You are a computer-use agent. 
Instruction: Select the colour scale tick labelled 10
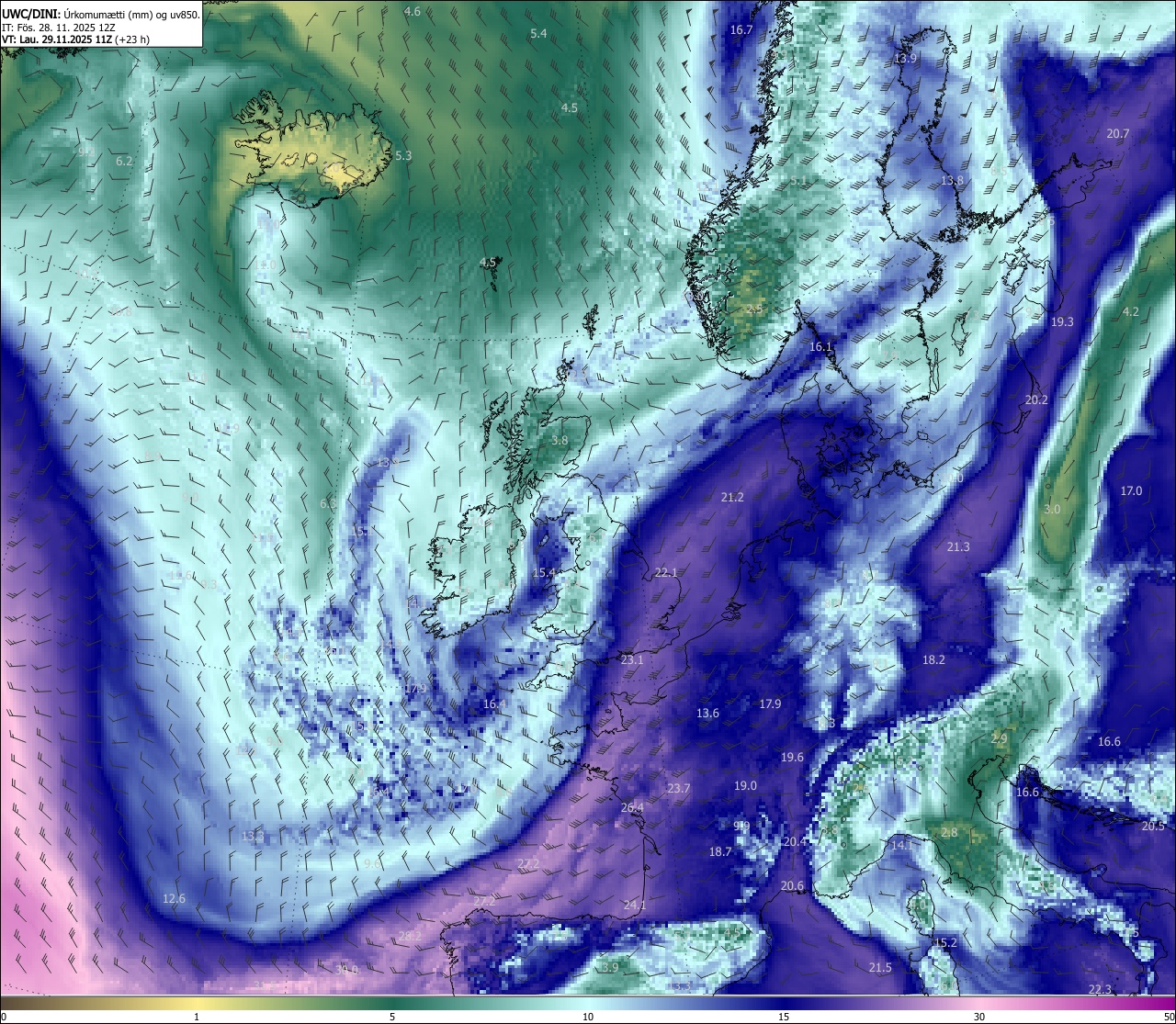tap(588, 1017)
